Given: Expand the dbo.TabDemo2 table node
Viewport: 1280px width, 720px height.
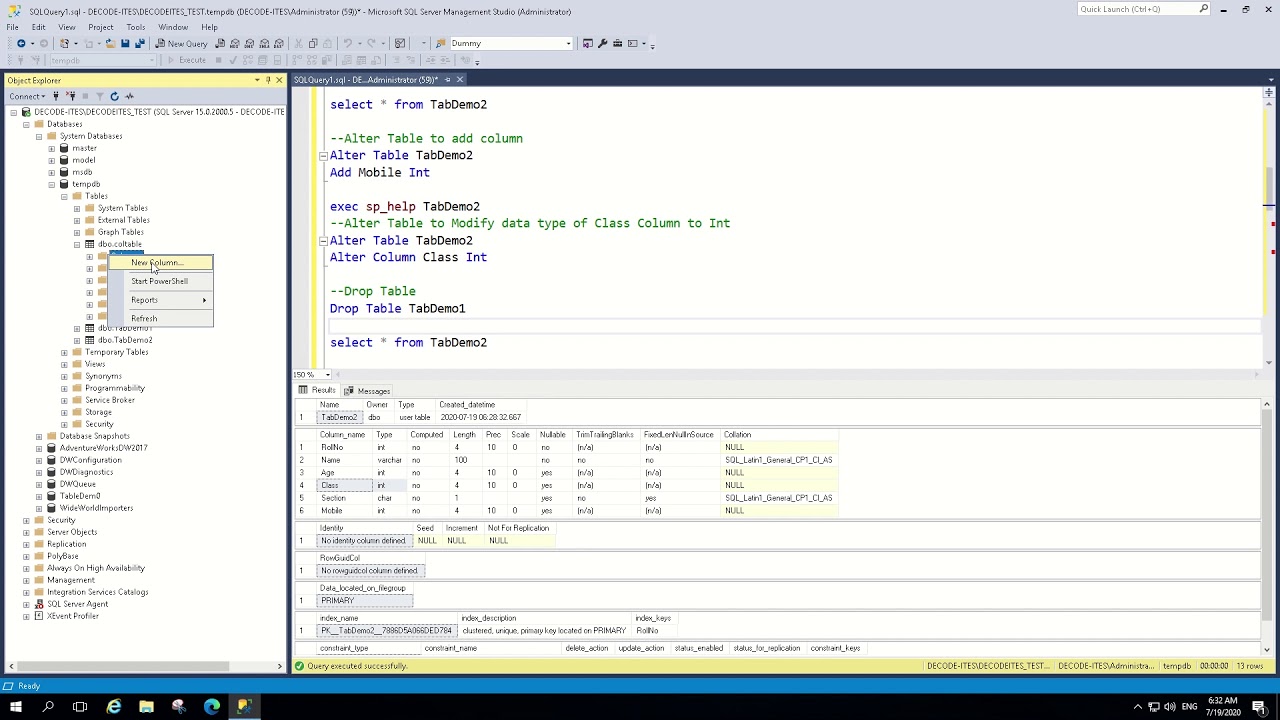Looking at the screenshot, I should click(77, 340).
